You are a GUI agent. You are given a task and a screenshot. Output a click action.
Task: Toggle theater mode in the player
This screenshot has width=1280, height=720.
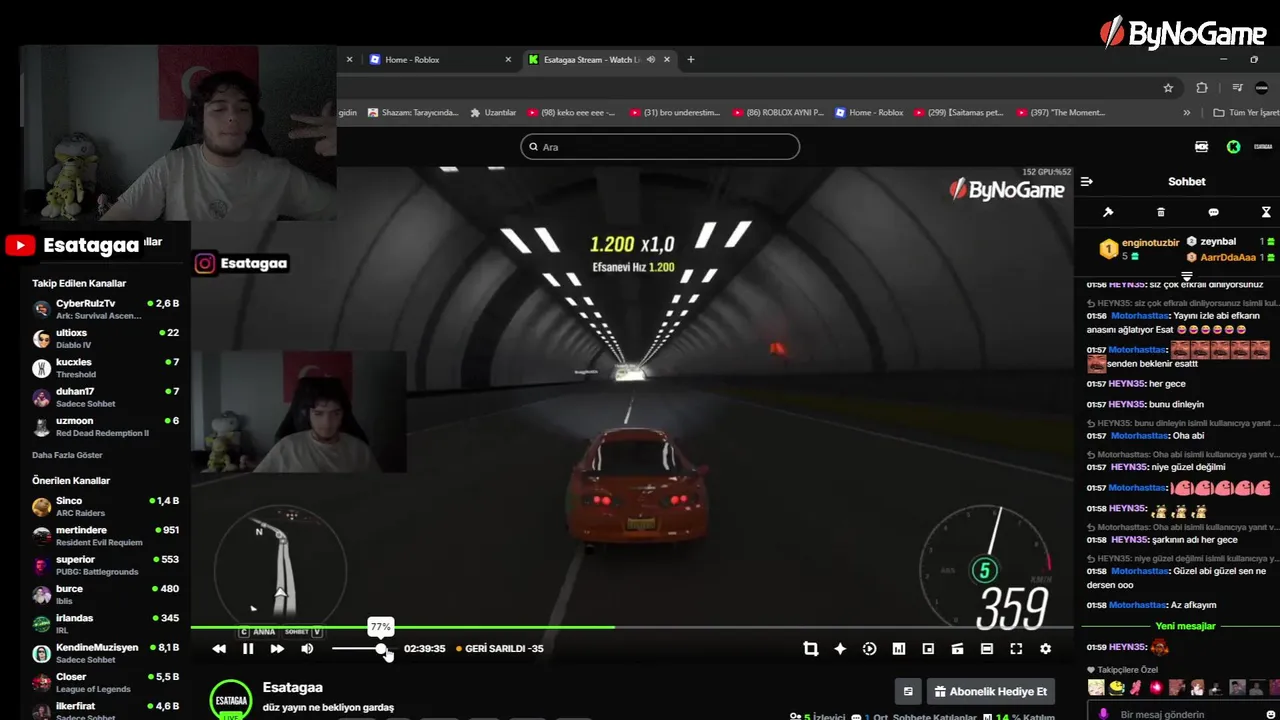(x=987, y=649)
